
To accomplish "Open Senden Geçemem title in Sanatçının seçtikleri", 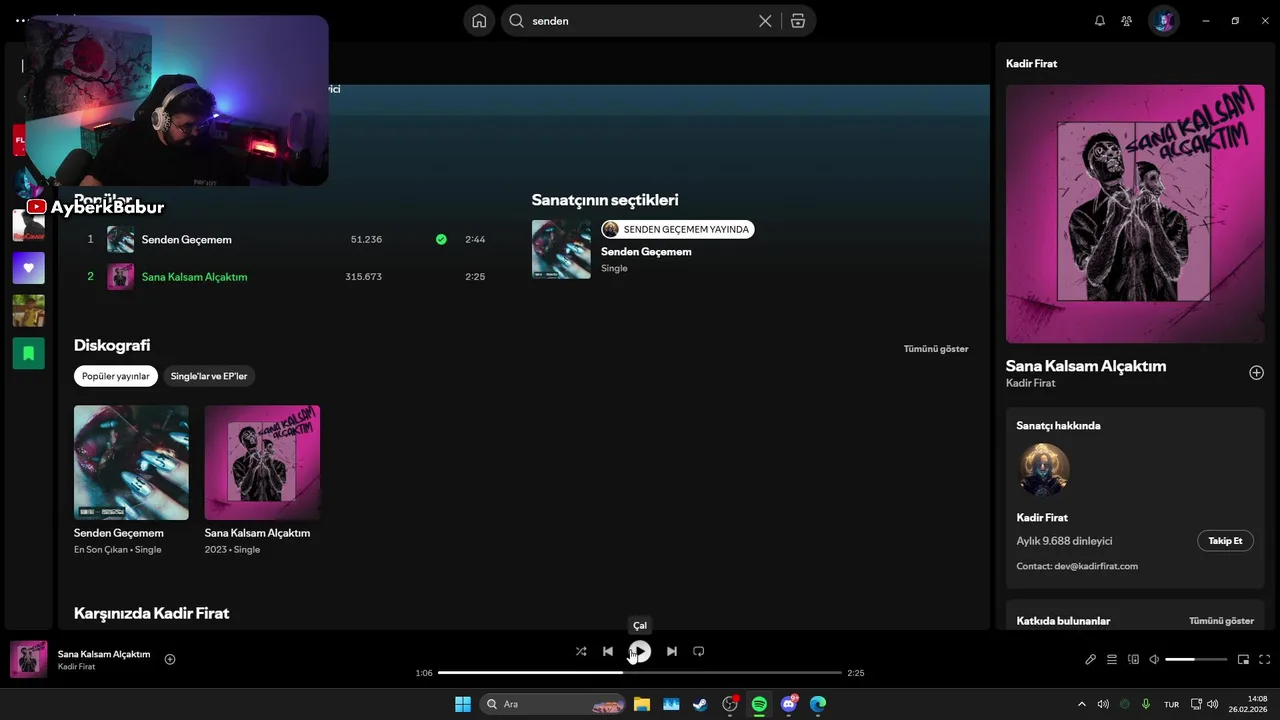I will pos(646,252).
